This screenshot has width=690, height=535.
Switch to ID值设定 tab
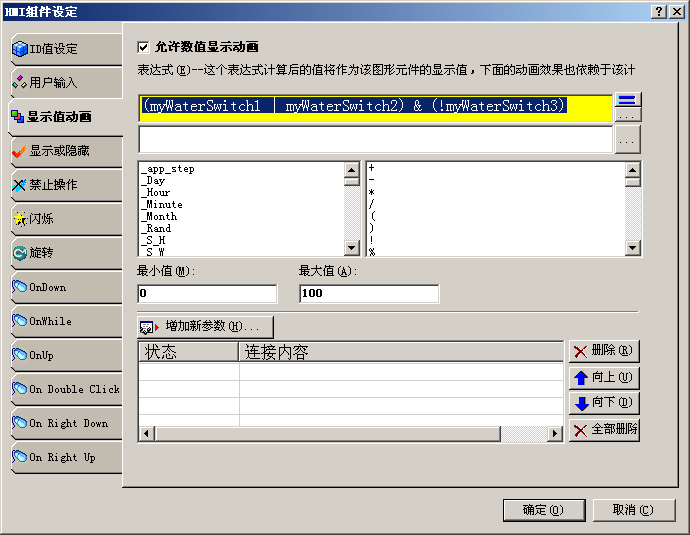pyautogui.click(x=65, y=48)
